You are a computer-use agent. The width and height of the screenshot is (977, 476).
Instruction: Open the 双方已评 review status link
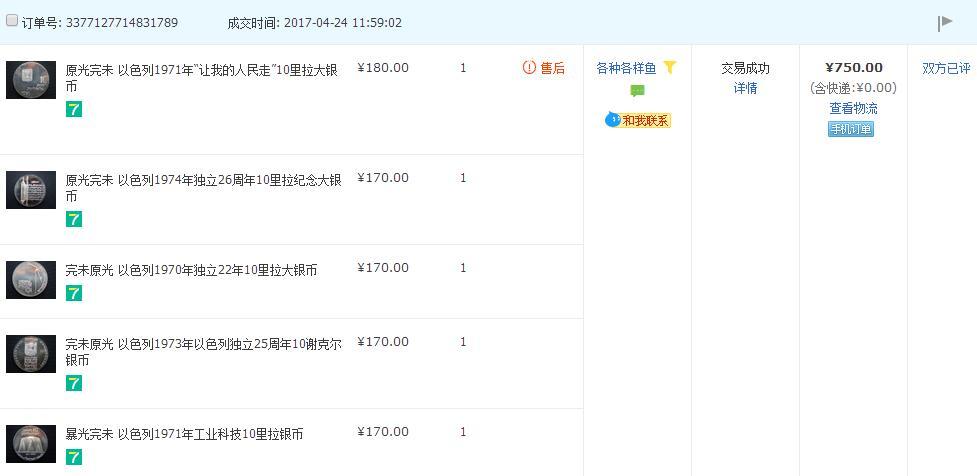[x=946, y=69]
